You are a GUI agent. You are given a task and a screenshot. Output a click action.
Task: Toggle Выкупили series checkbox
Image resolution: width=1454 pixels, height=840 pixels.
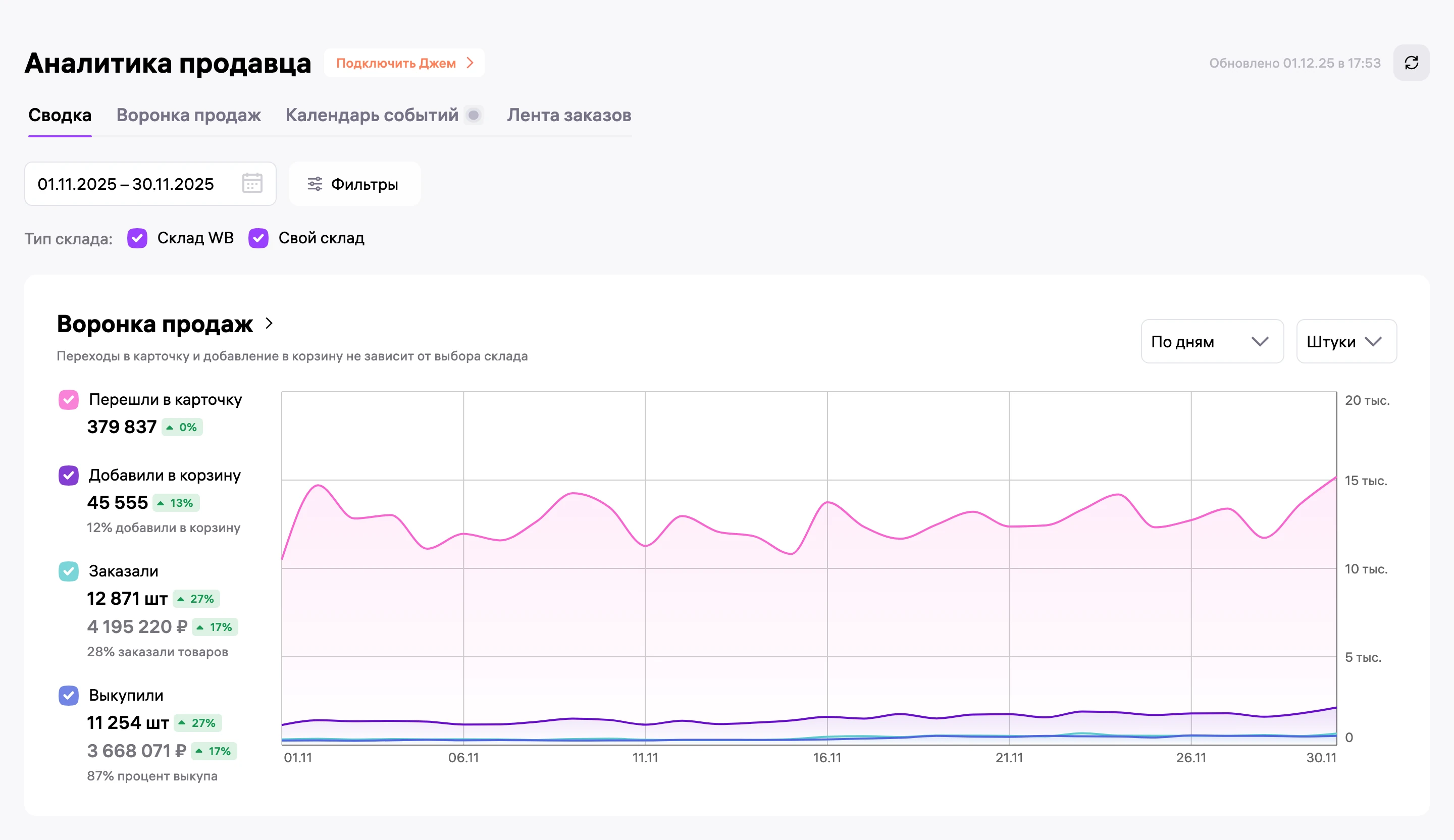(69, 695)
